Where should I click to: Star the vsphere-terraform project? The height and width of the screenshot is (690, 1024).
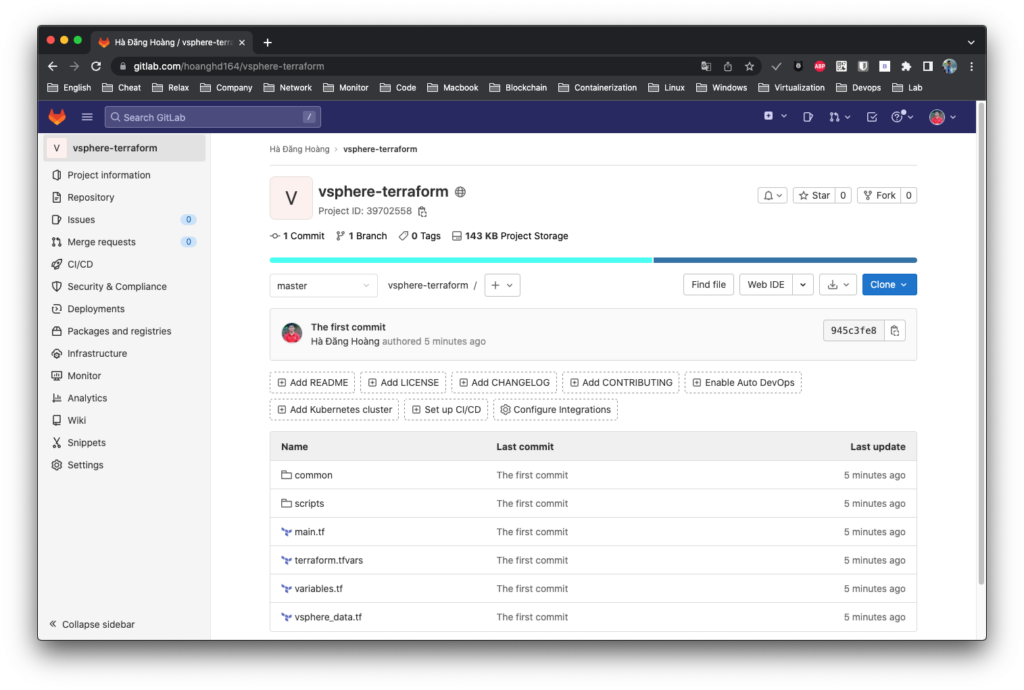[814, 195]
